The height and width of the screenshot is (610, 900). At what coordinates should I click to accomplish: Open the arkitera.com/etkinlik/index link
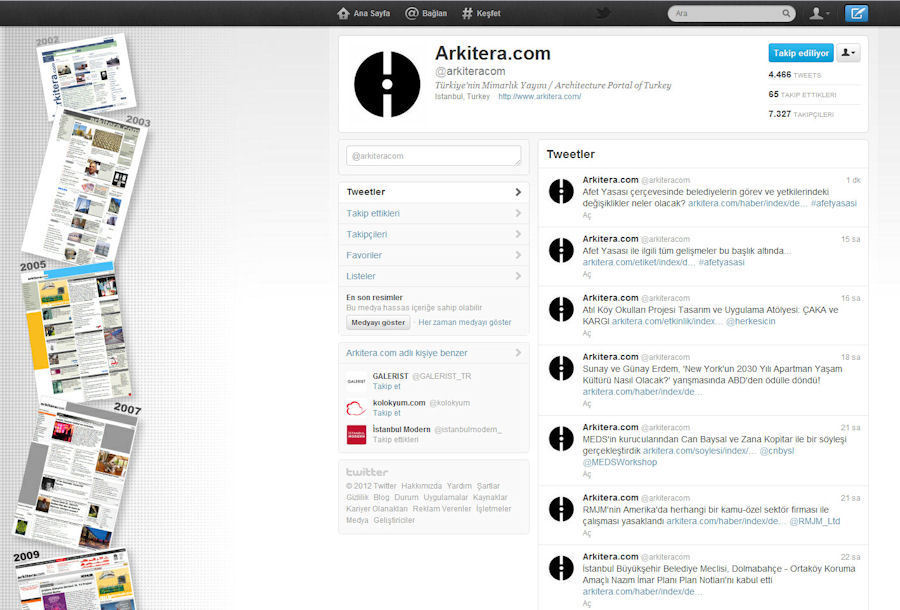tap(666, 321)
